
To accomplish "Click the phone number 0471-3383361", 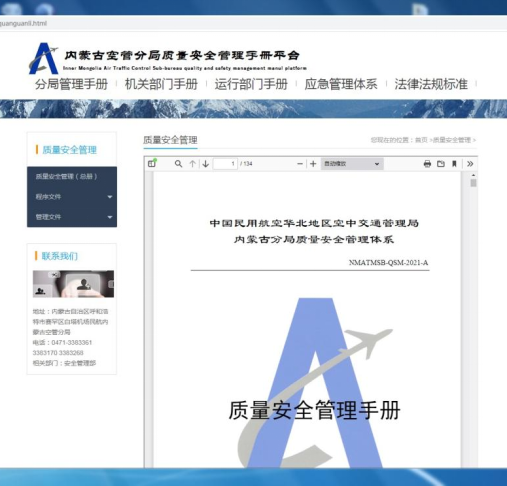I will pyautogui.click(x=72, y=342).
